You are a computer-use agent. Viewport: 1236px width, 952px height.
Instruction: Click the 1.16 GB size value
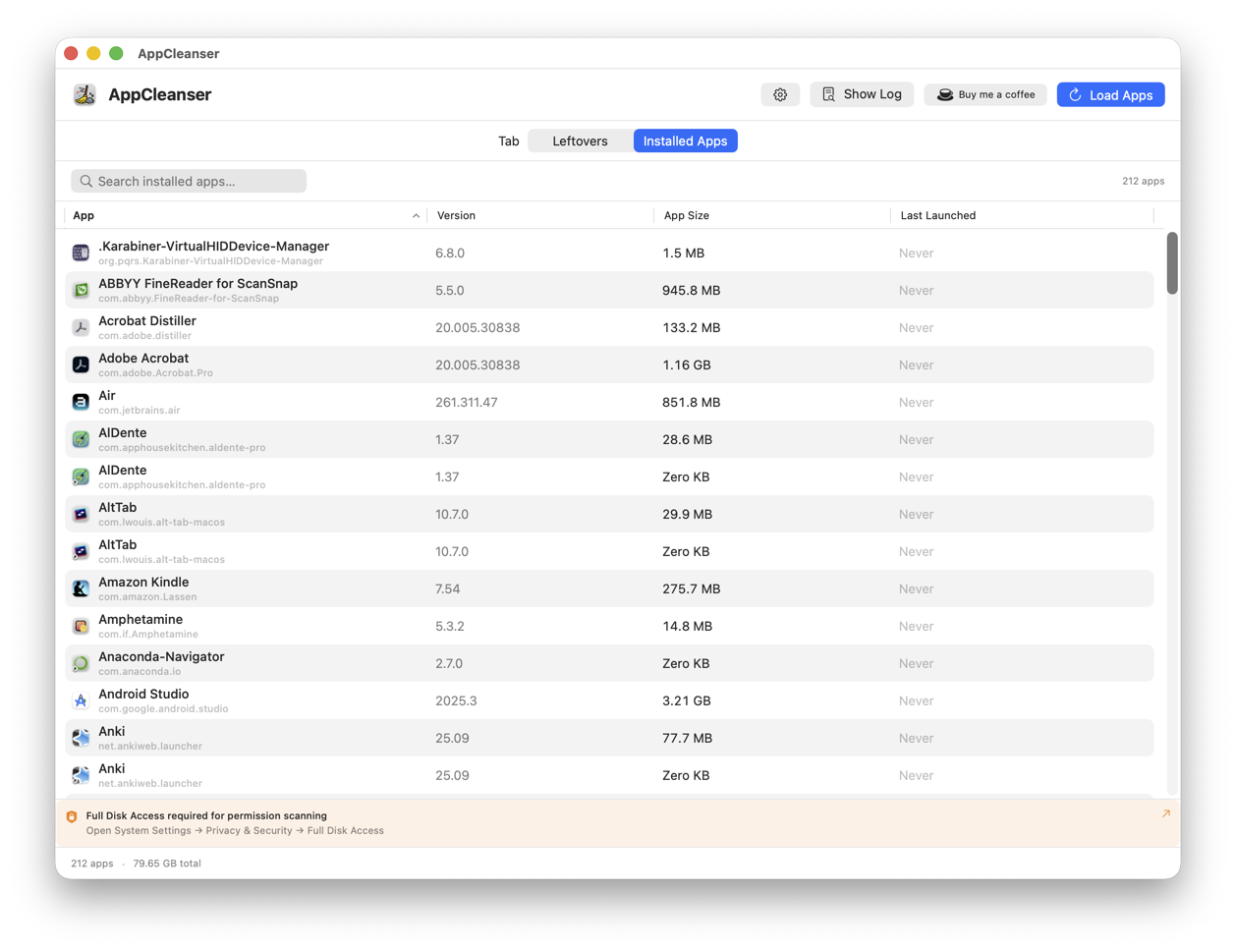pyautogui.click(x=687, y=365)
